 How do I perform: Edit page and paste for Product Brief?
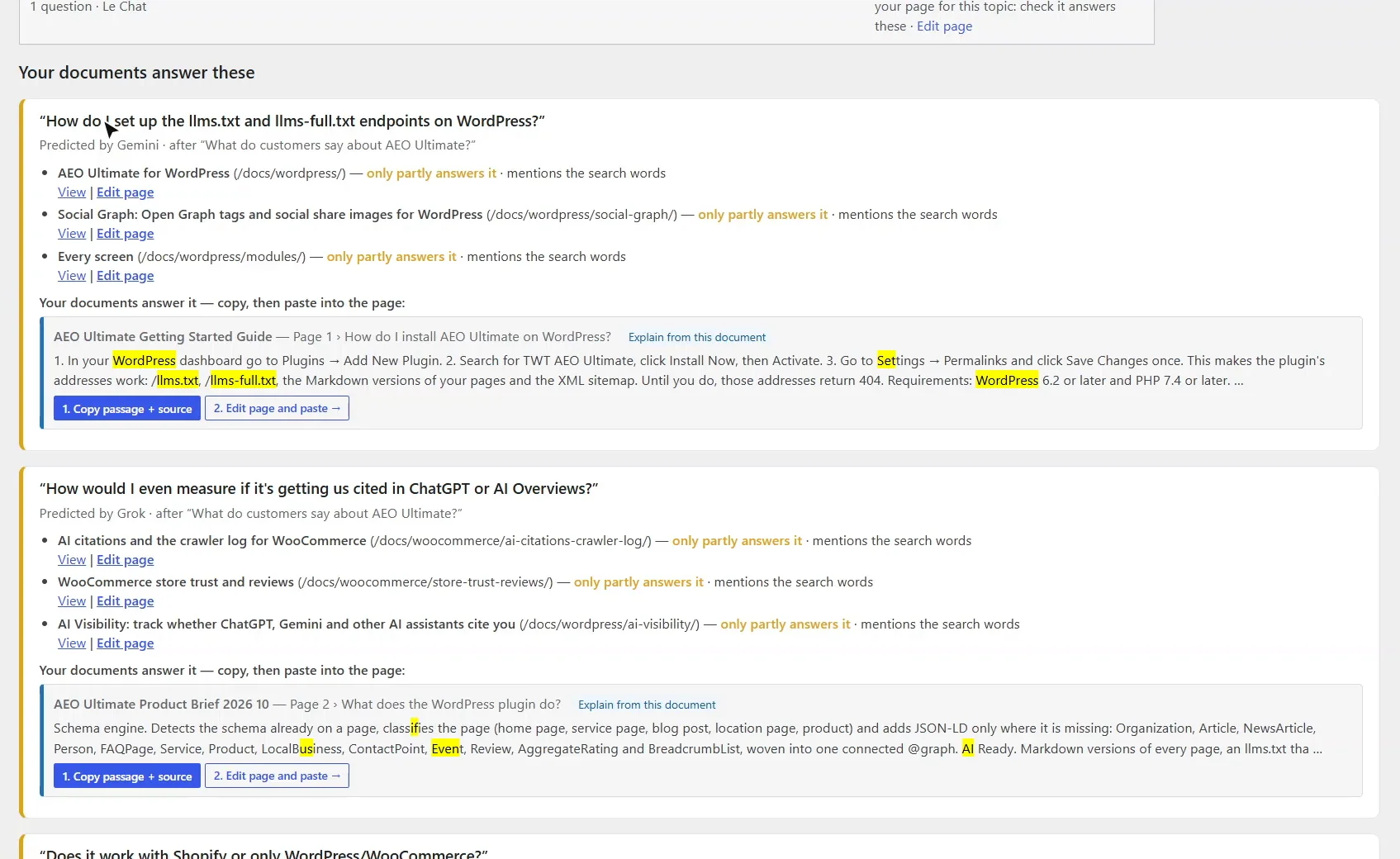pos(277,776)
